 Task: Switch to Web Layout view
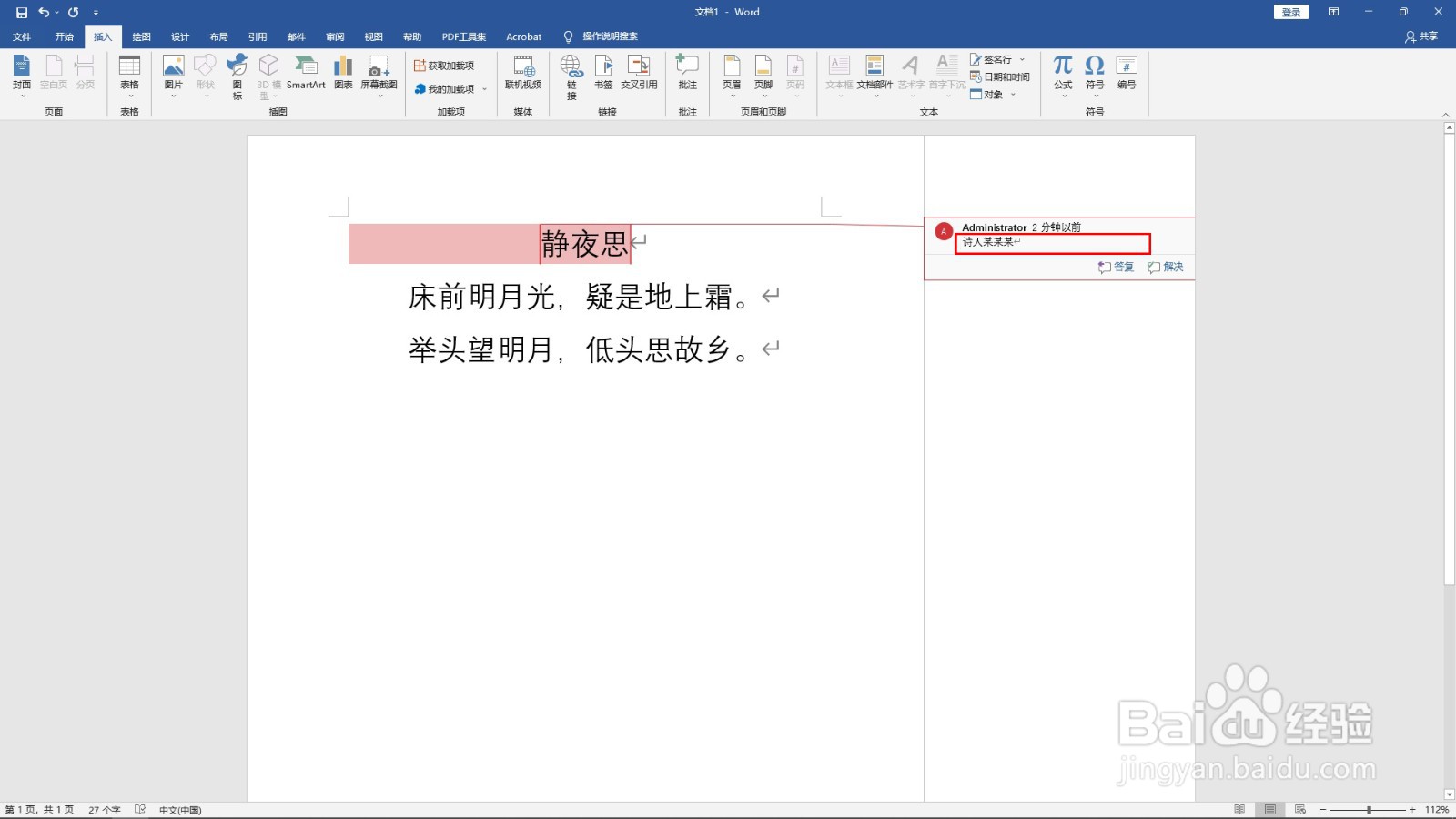pos(1299,809)
